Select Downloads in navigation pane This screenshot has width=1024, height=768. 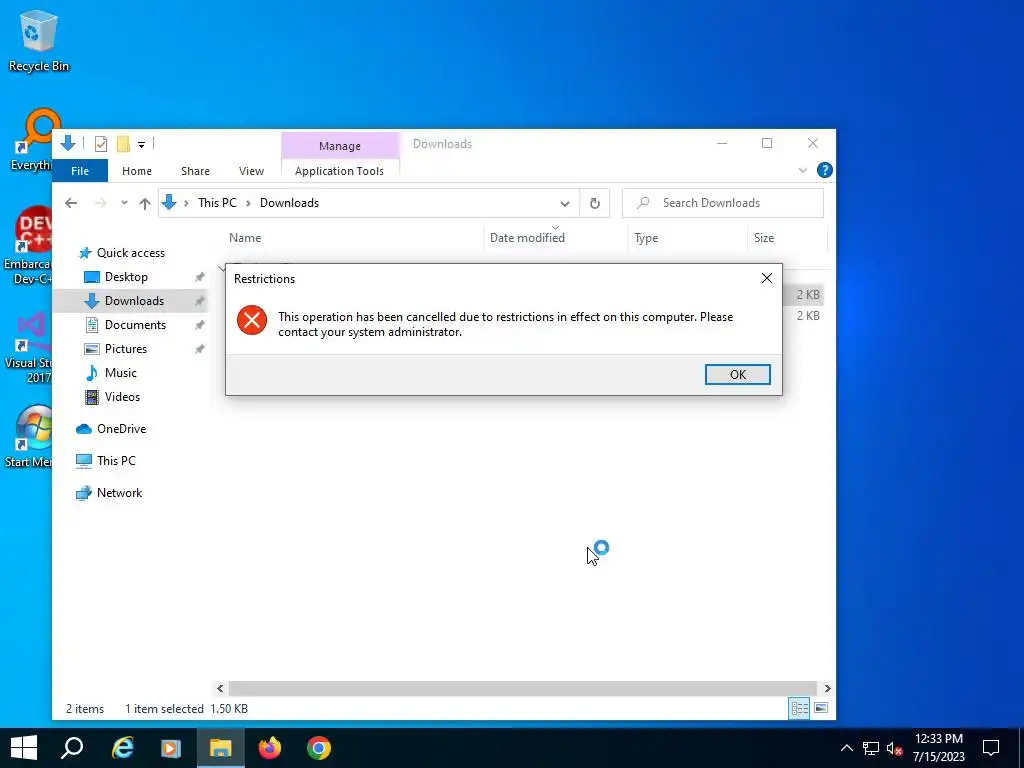134,301
